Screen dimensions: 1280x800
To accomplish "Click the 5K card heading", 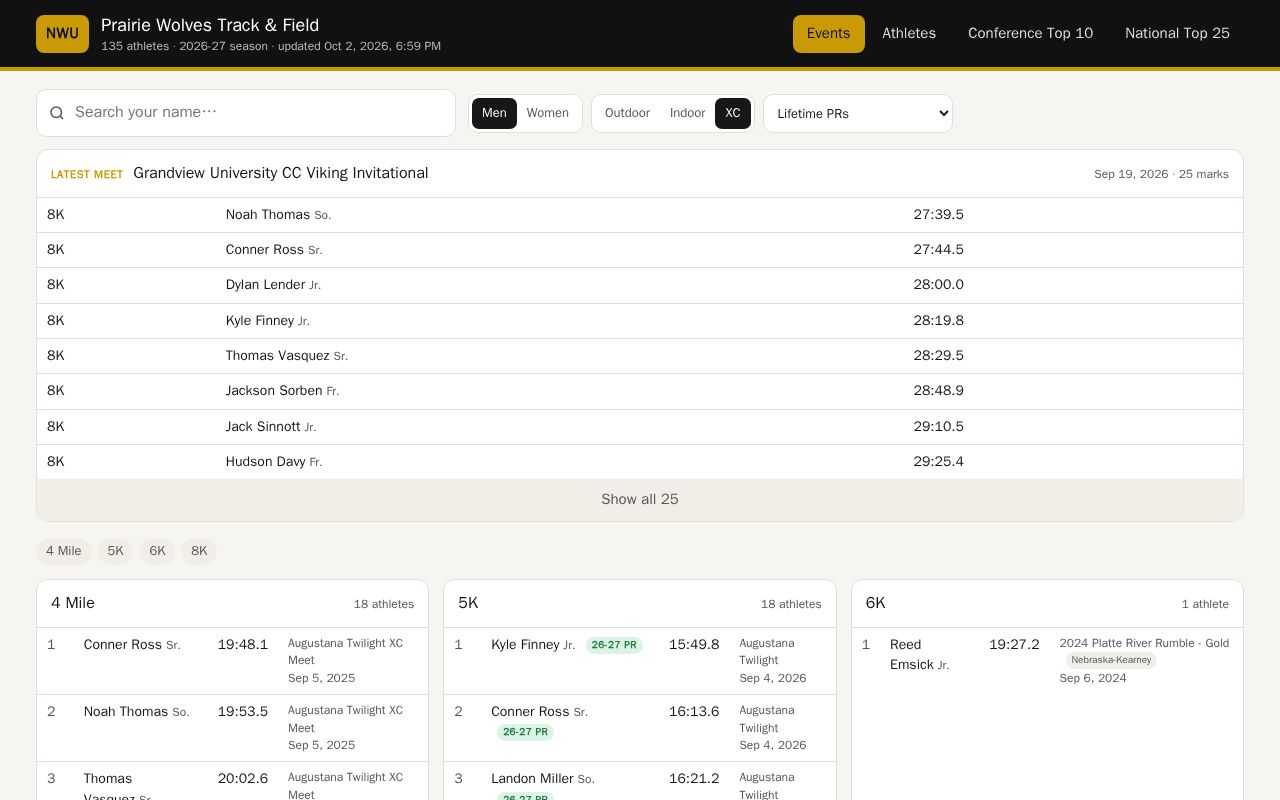I will click(x=468, y=603).
